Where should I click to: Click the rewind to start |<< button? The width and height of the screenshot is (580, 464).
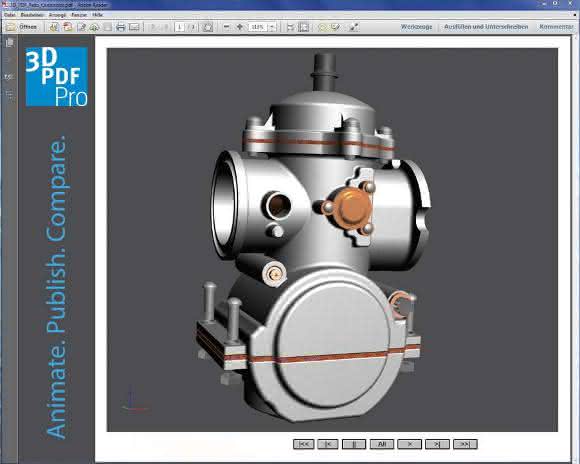(x=303, y=444)
